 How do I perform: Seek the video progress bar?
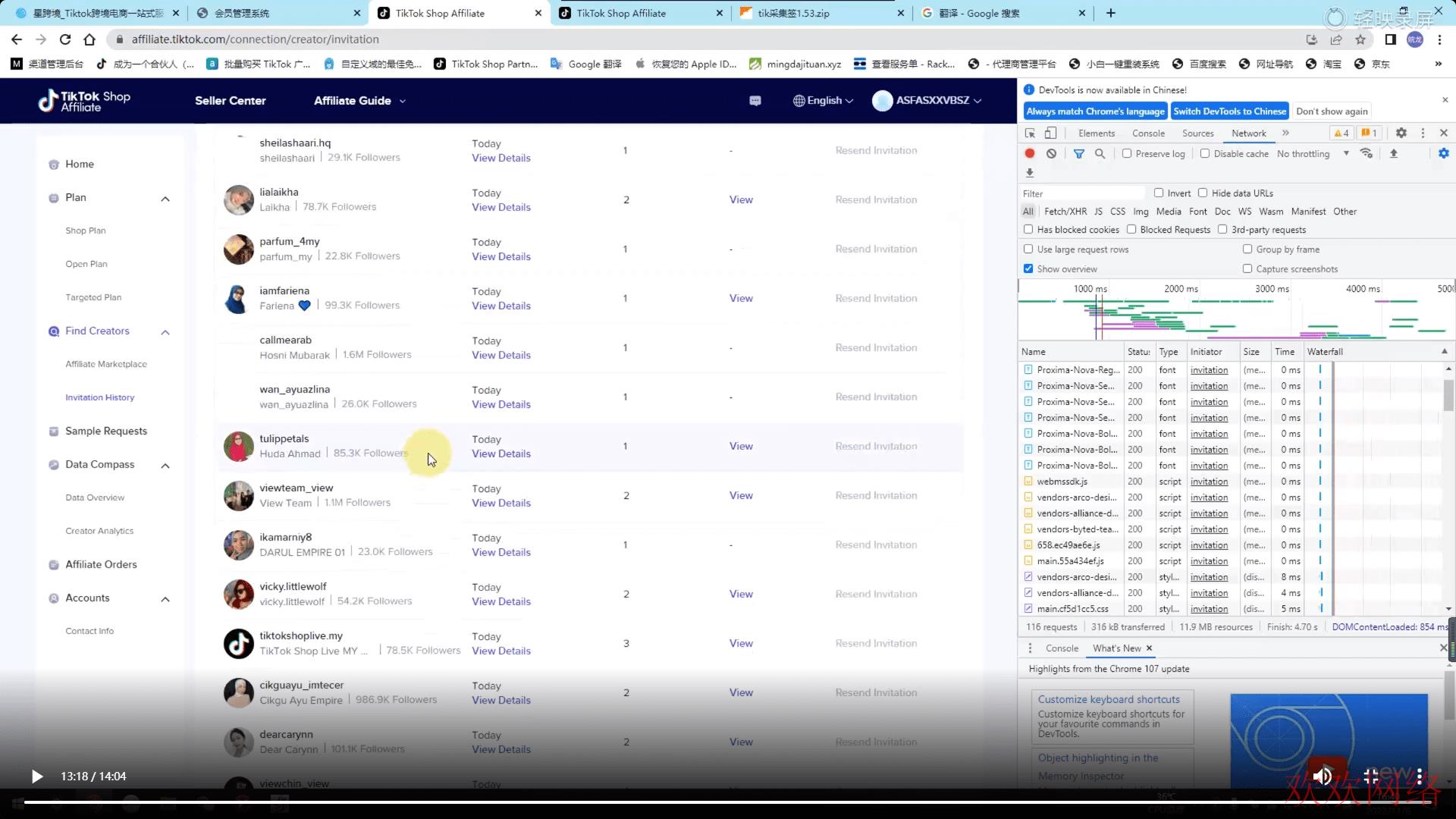pyautogui.click(x=728, y=802)
